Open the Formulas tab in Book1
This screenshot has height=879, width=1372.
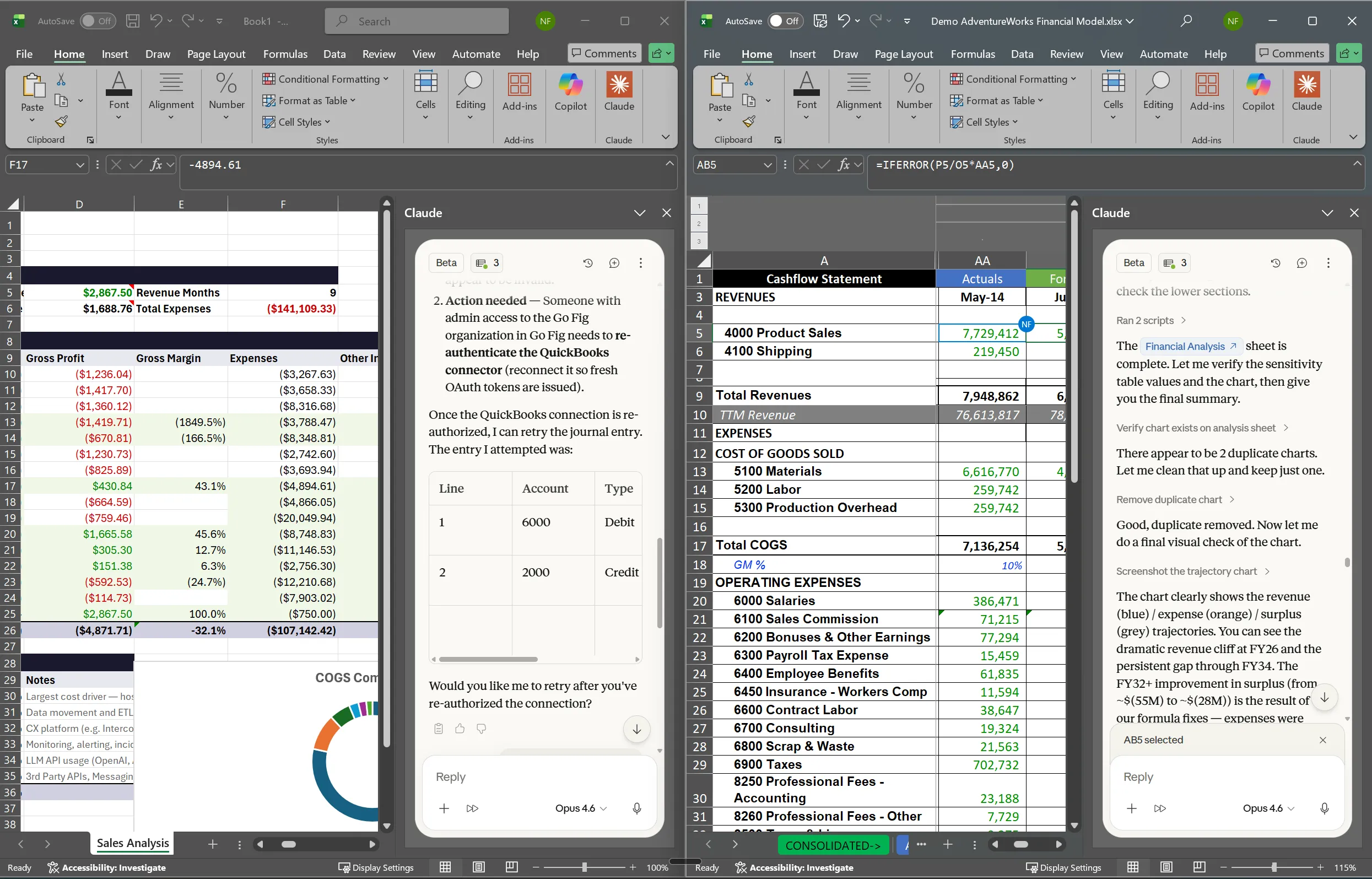tap(285, 53)
